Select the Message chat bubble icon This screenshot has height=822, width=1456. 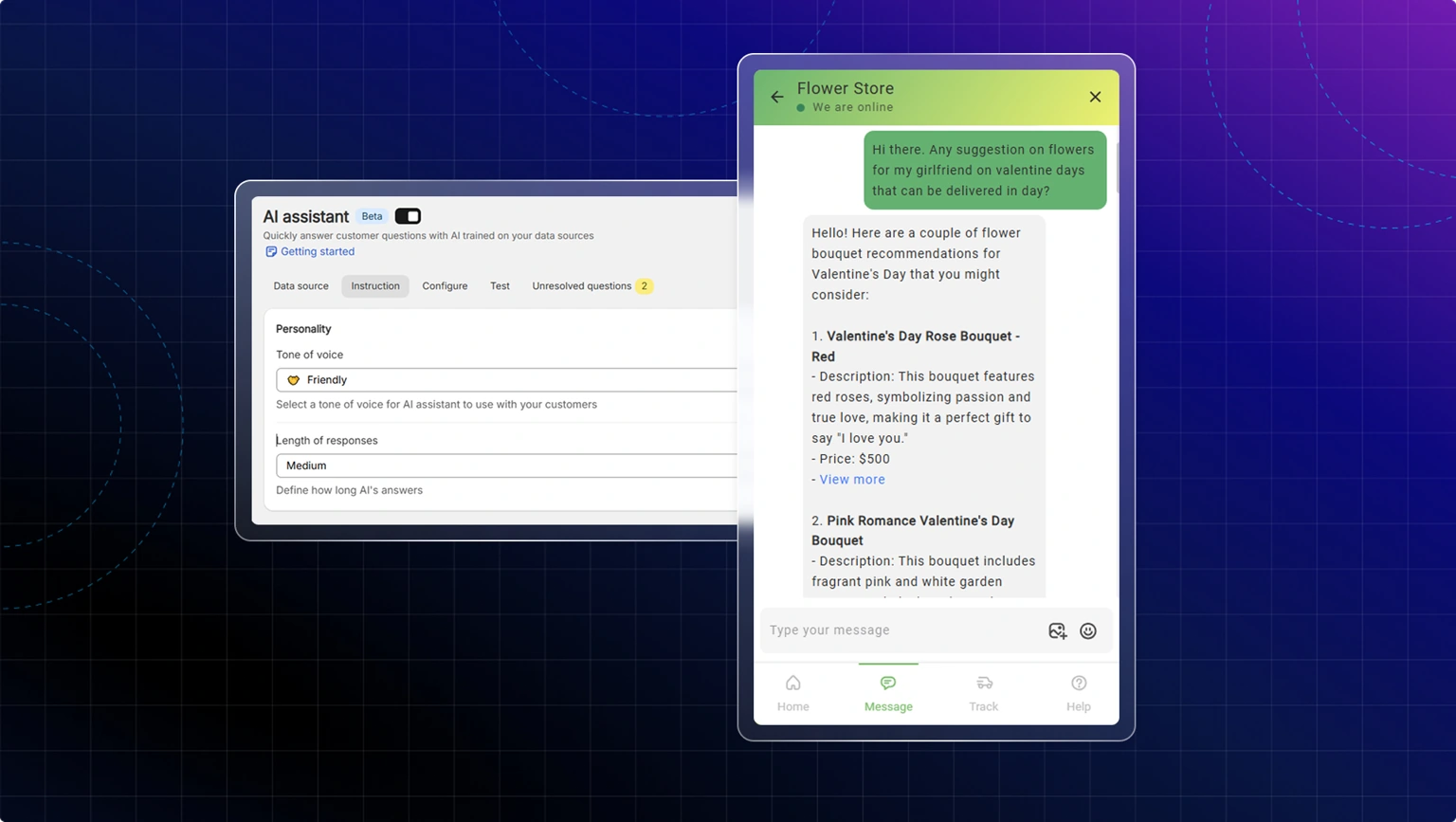tap(888, 684)
